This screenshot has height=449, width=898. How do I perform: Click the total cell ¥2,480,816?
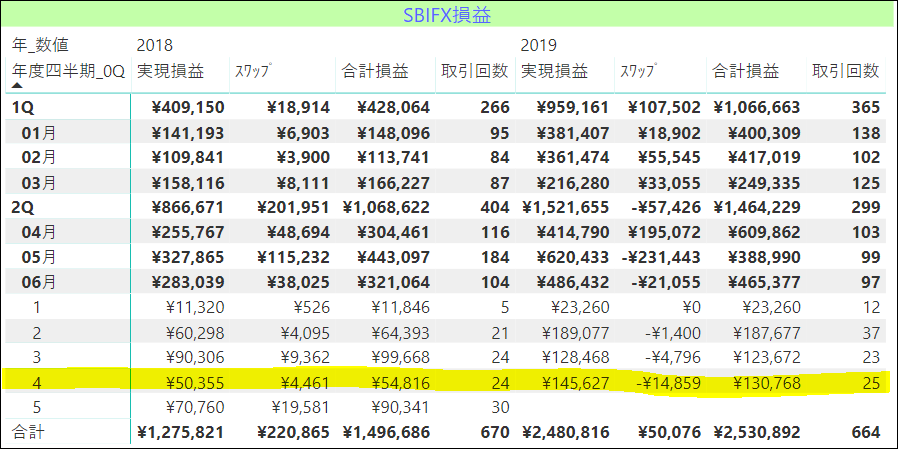(x=566, y=432)
